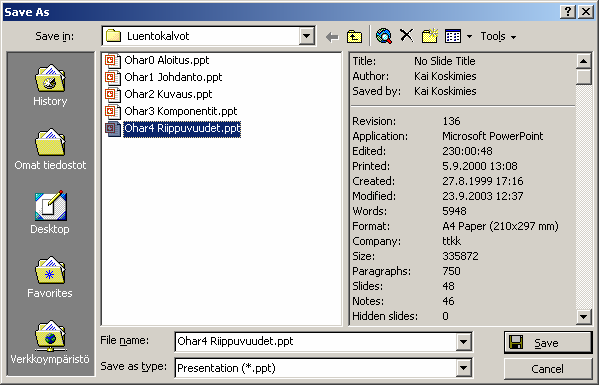Click the icon of Ohar4 Riippuvuudet.ppt
This screenshot has height=385, width=599.
(113, 128)
